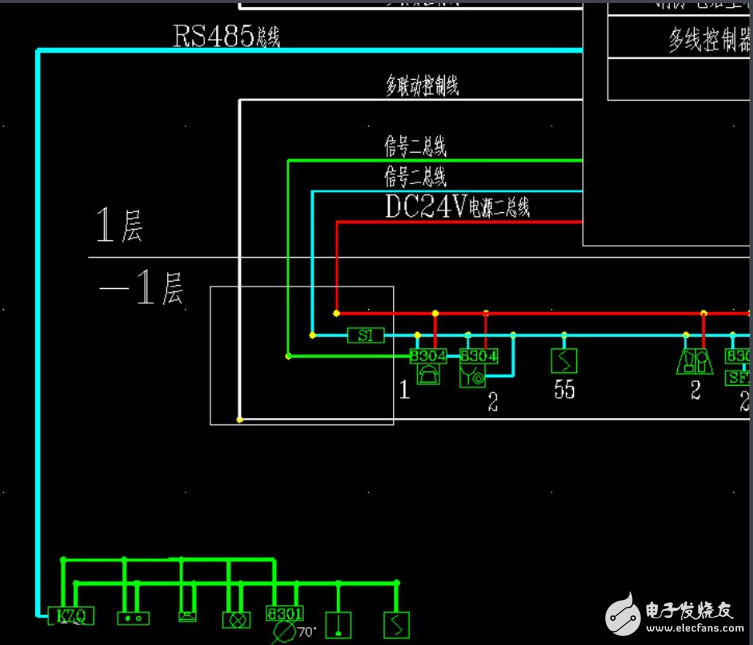Click the crossed-circle lamp symbol
The width and height of the screenshot is (753, 645).
[238, 618]
